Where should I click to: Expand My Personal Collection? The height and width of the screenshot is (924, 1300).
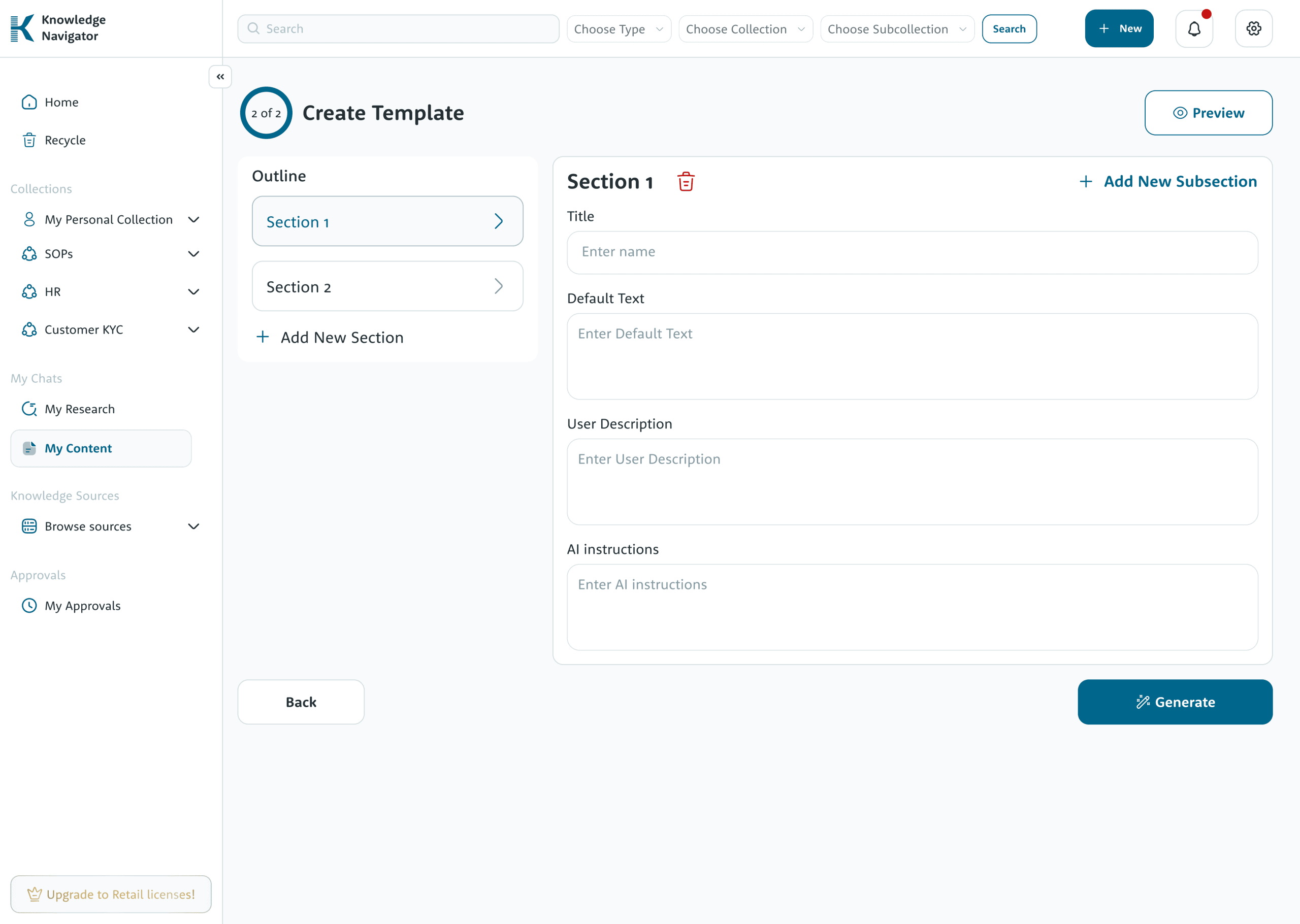[x=193, y=220]
